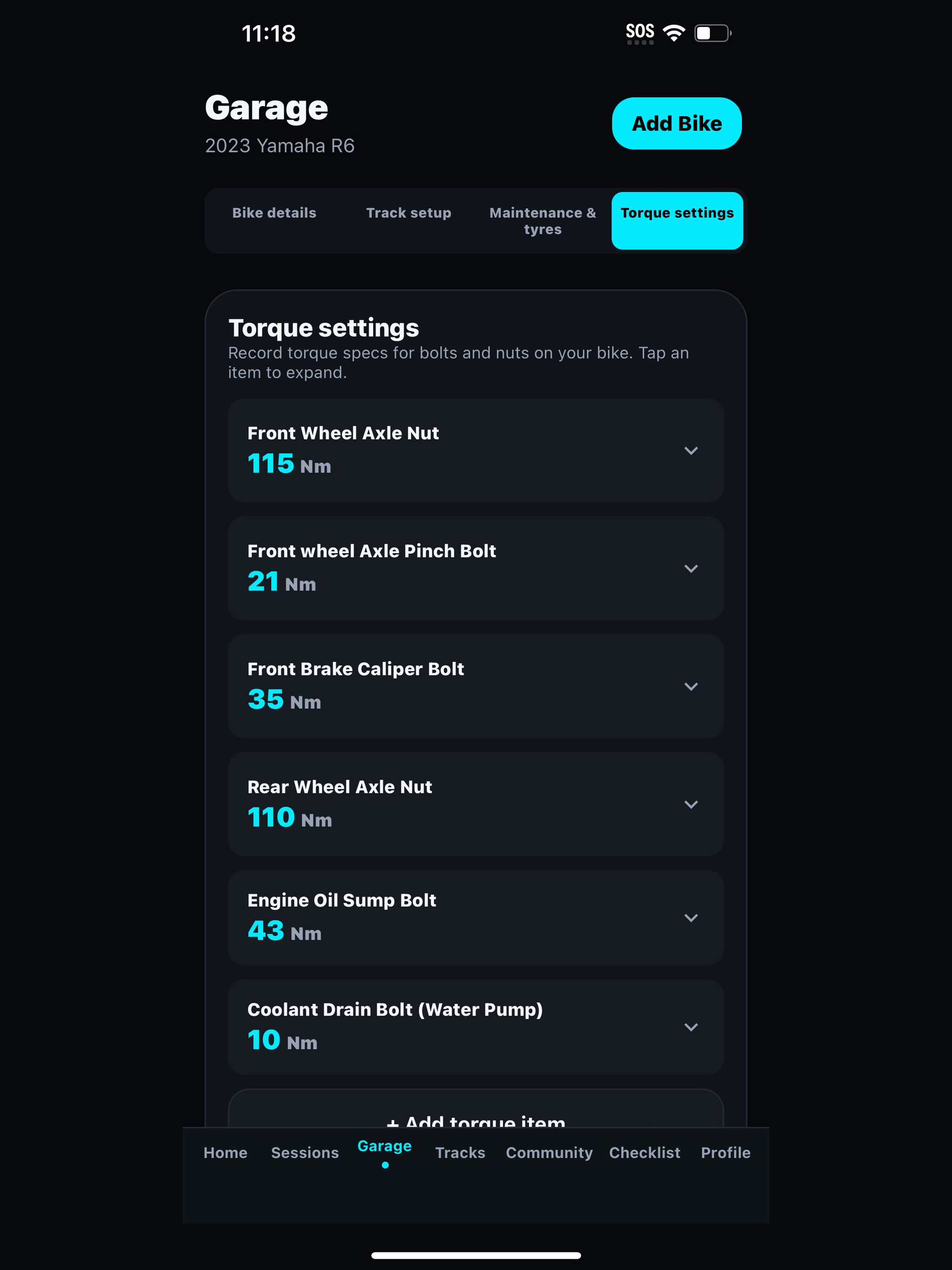952x1270 pixels.
Task: Select the Torque settings tab
Action: pyautogui.click(x=677, y=220)
